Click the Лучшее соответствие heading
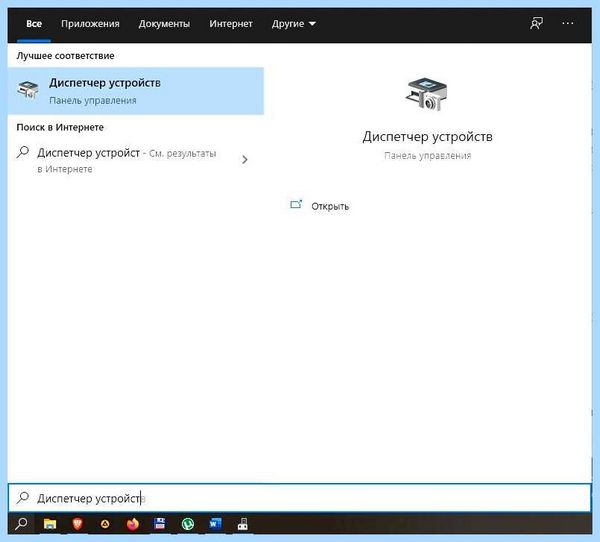This screenshot has height=542, width=600. click(x=65, y=56)
